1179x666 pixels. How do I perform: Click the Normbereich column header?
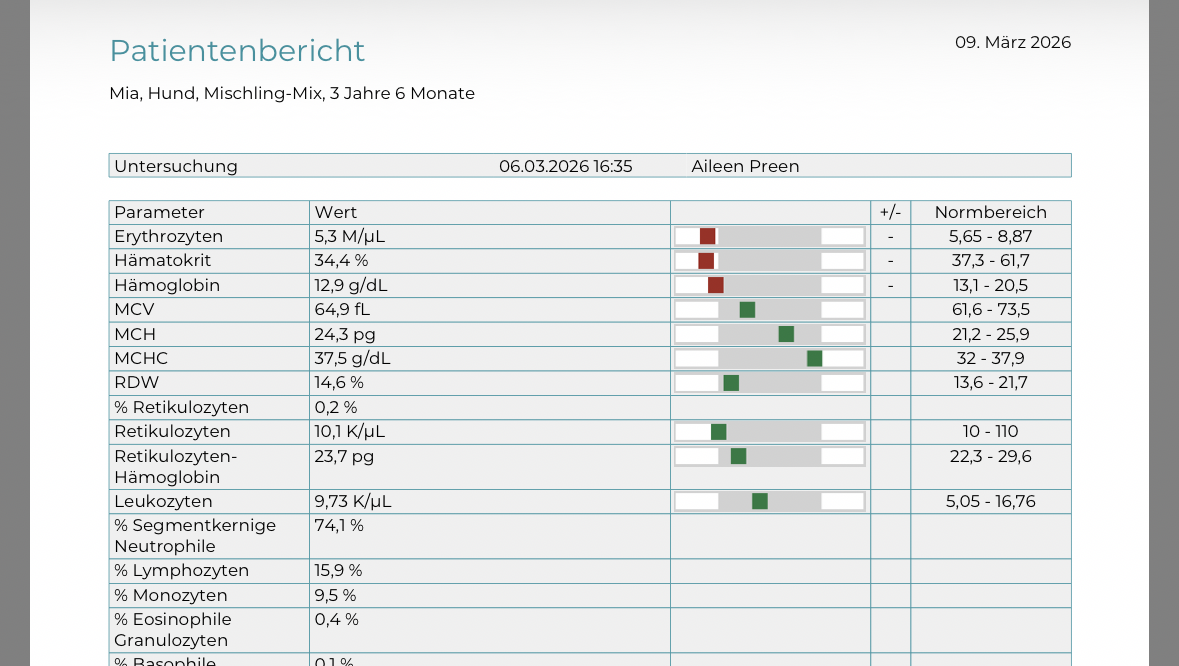[990, 213]
